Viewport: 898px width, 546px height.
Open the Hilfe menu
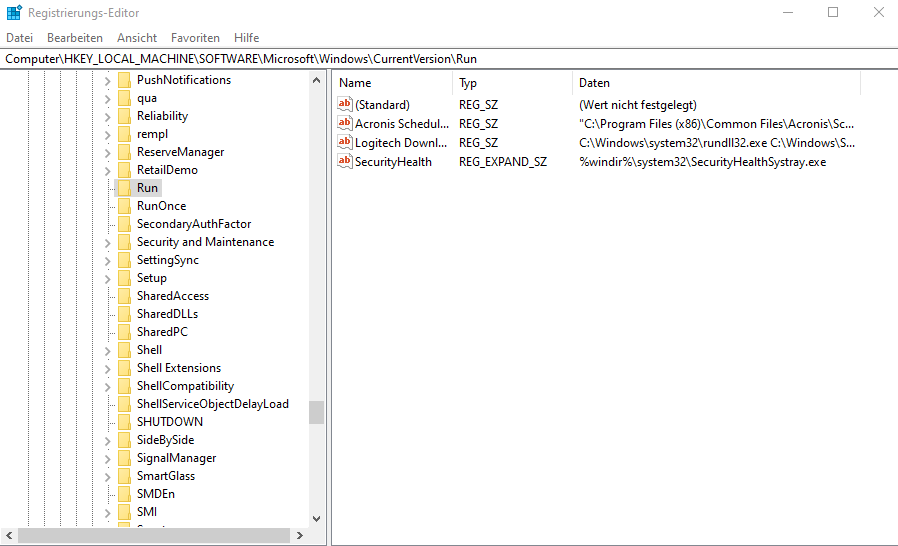click(x=247, y=38)
